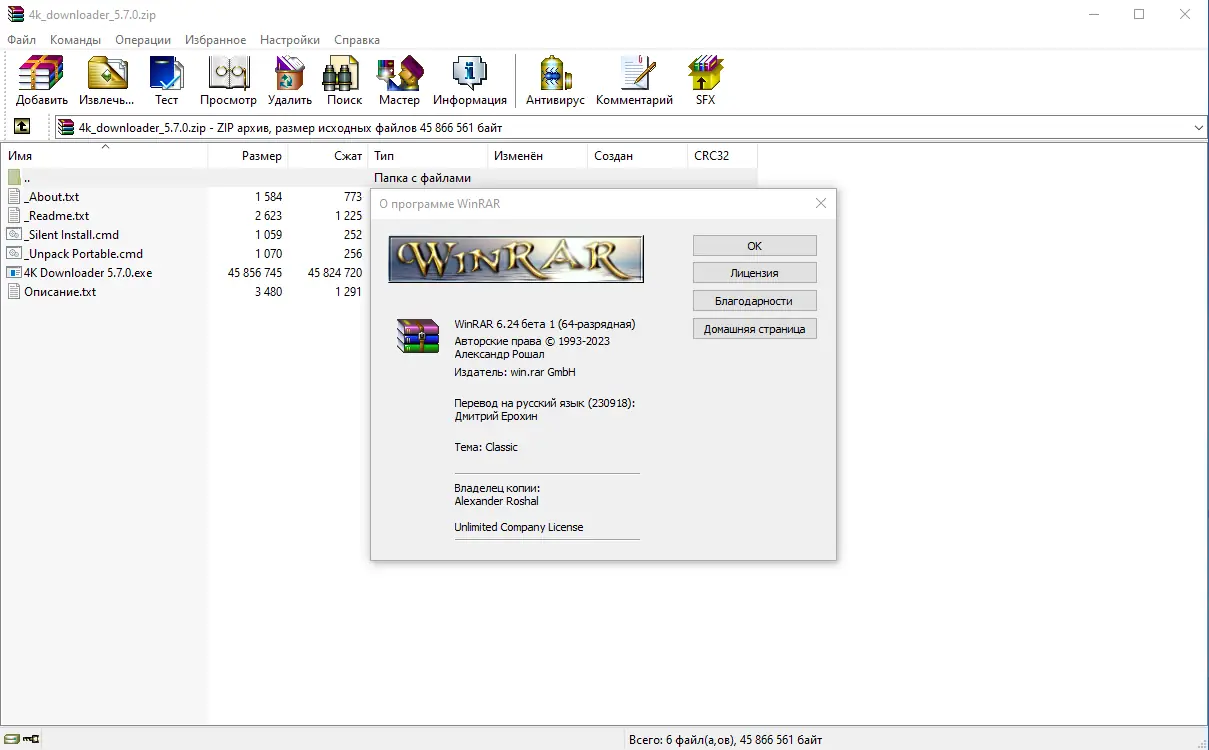This screenshot has width=1209, height=750.
Task: Click the _About.txt file icon
Action: 14,197
